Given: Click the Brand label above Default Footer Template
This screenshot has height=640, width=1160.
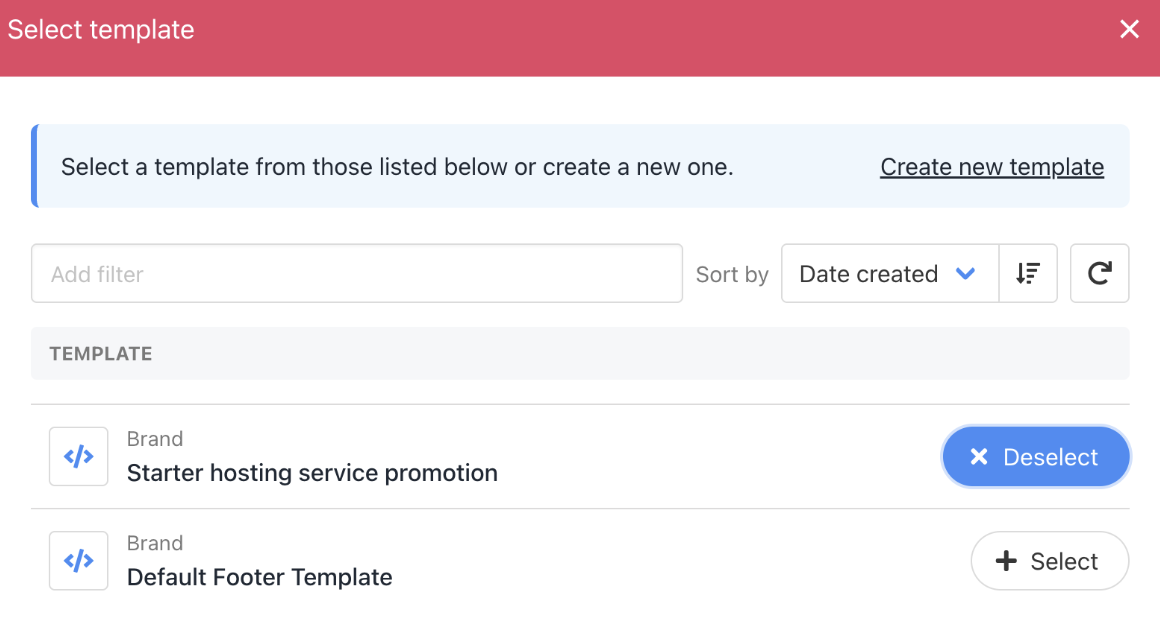Looking at the screenshot, I should pyautogui.click(x=155, y=543).
